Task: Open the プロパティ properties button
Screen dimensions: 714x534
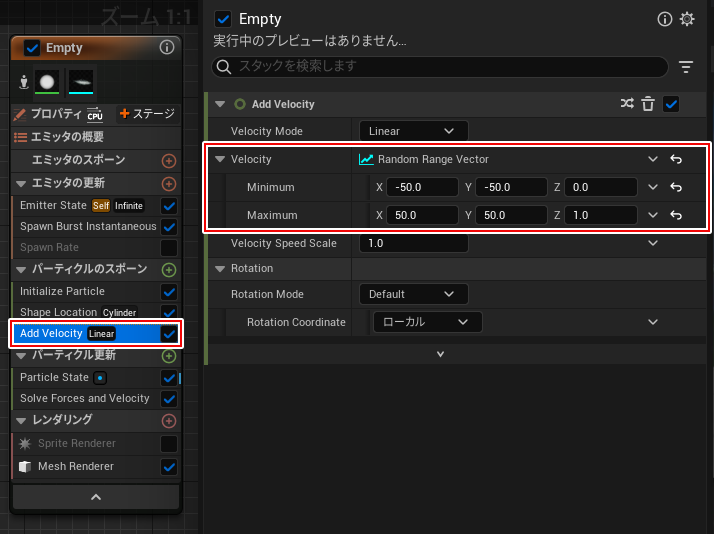Action: 48,114
